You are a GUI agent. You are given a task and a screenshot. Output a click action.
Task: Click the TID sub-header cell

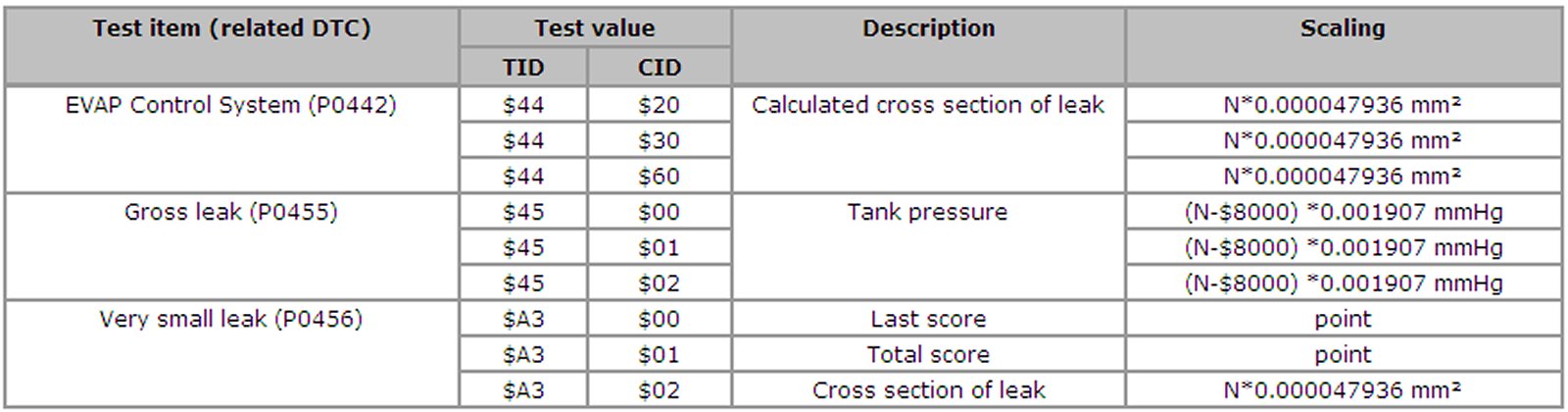tap(523, 68)
